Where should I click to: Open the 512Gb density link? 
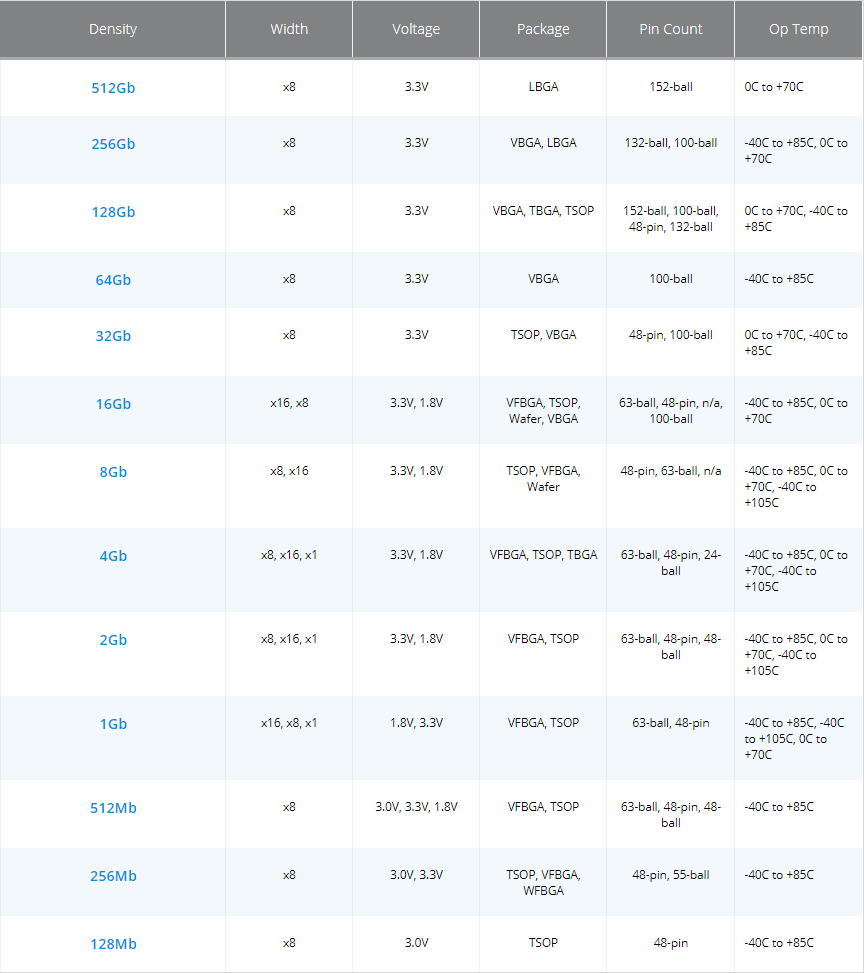coord(113,88)
